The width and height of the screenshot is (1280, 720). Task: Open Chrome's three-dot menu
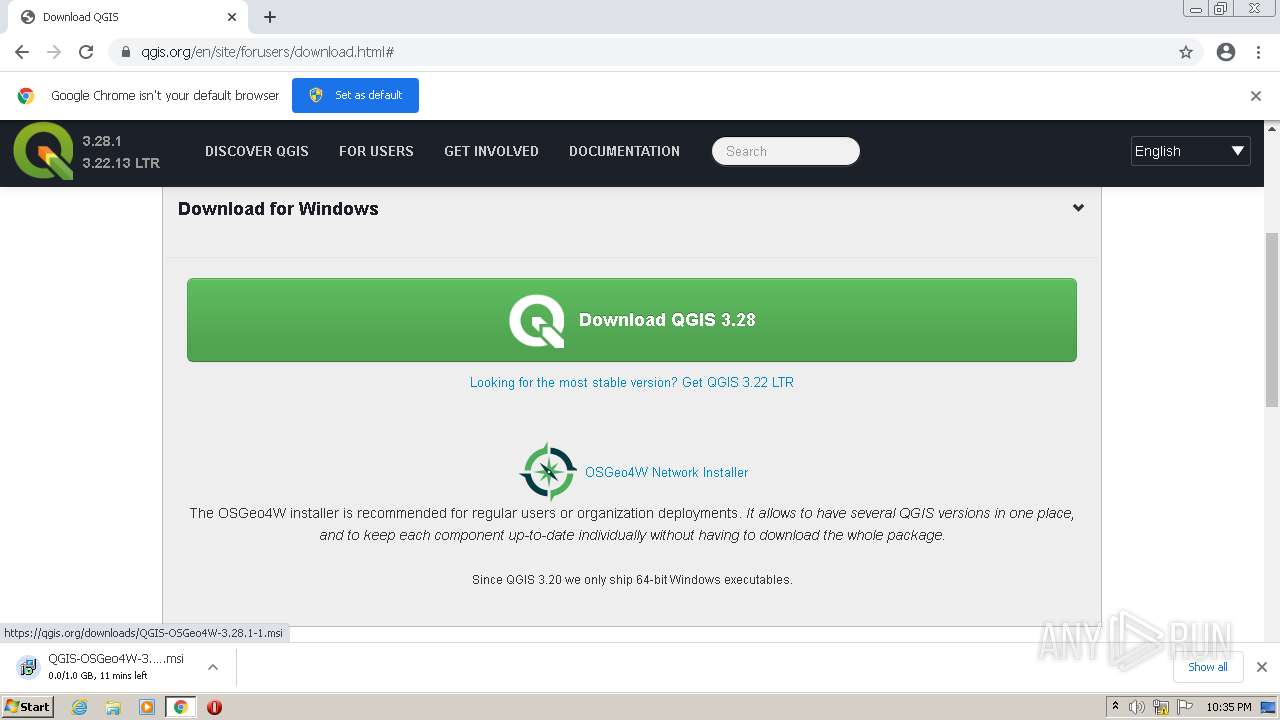[1258, 52]
